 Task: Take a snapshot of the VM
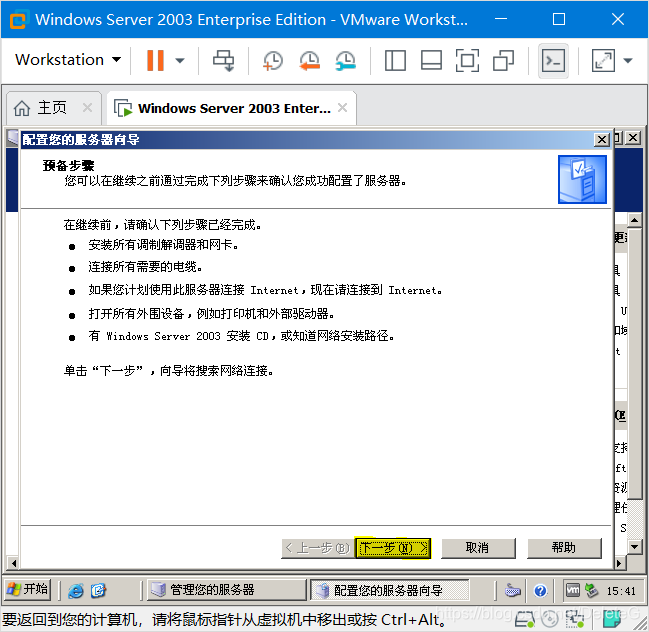273,60
